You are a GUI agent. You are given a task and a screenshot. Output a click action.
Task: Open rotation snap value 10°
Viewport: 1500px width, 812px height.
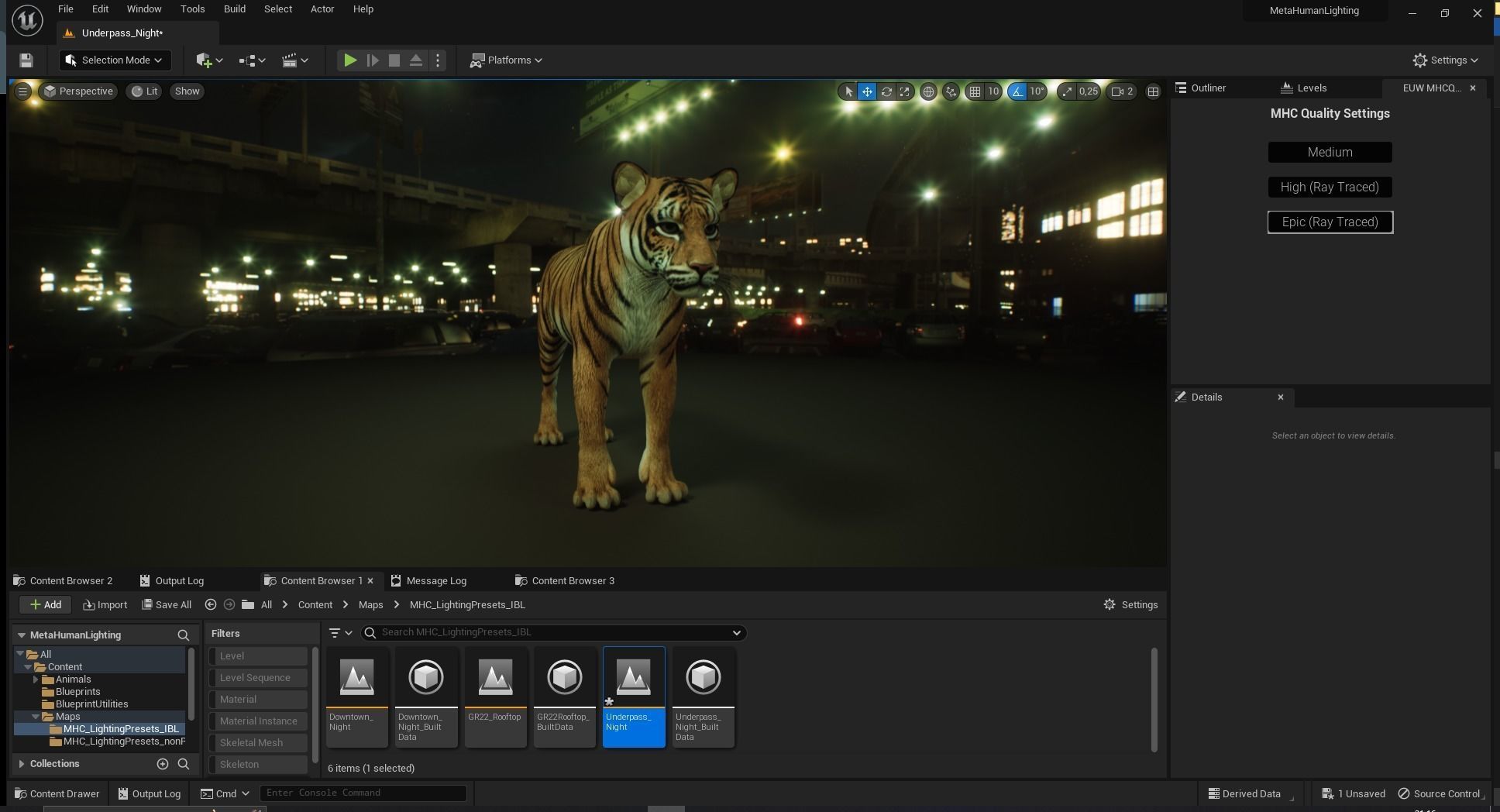(x=1037, y=91)
